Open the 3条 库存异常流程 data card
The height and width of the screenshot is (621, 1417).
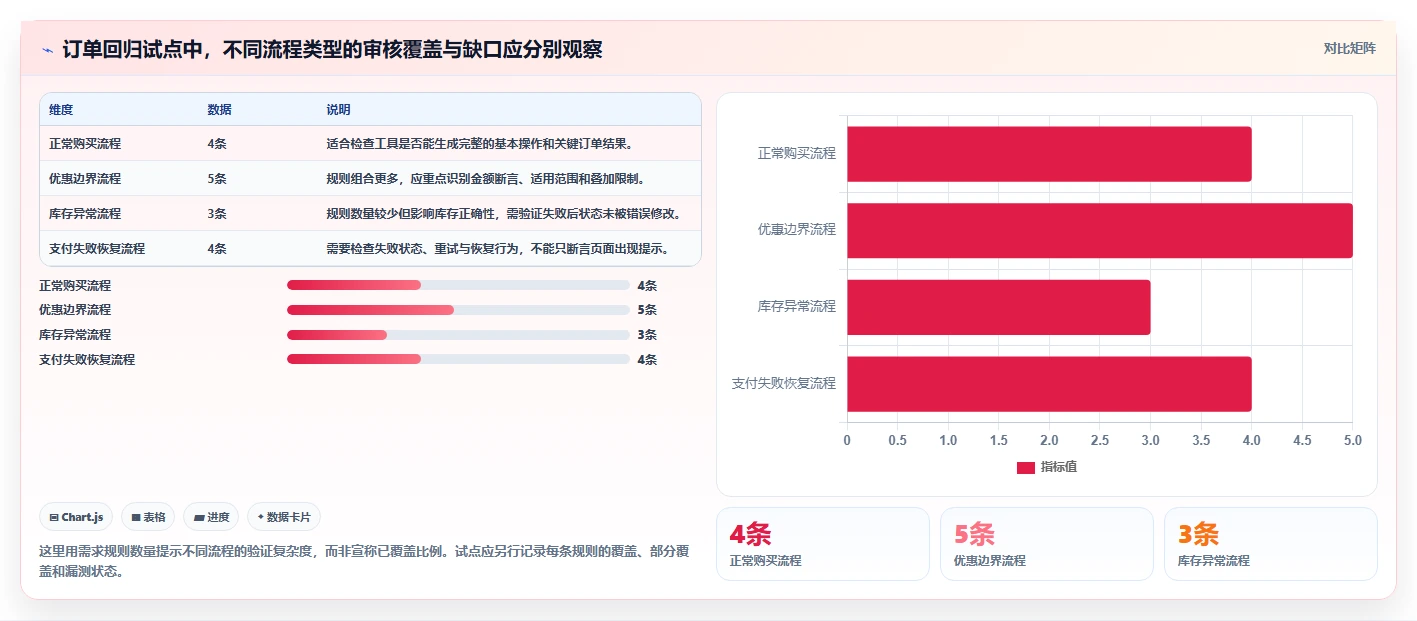coord(1271,544)
